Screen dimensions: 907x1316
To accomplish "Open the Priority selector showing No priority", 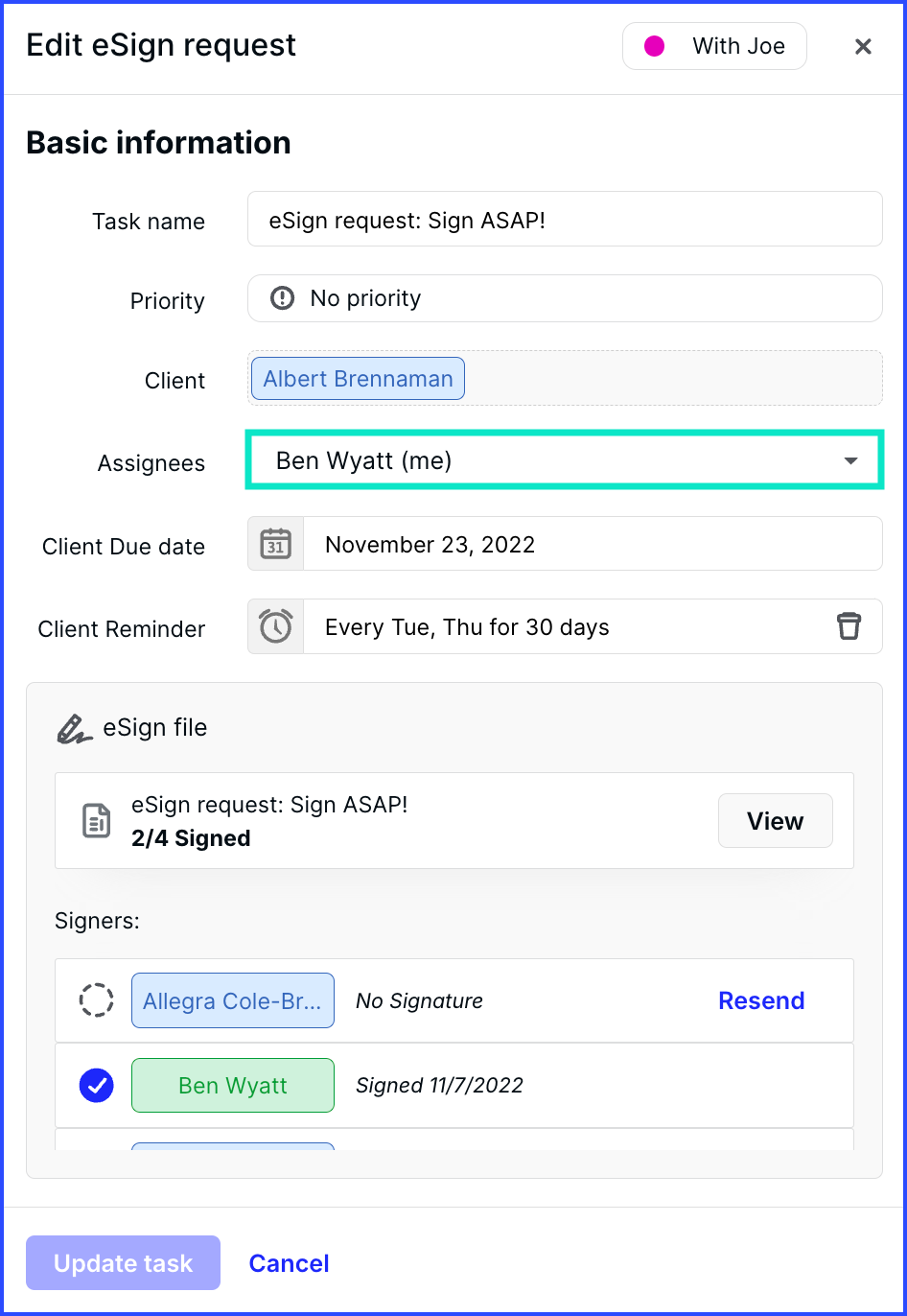I will [x=565, y=298].
